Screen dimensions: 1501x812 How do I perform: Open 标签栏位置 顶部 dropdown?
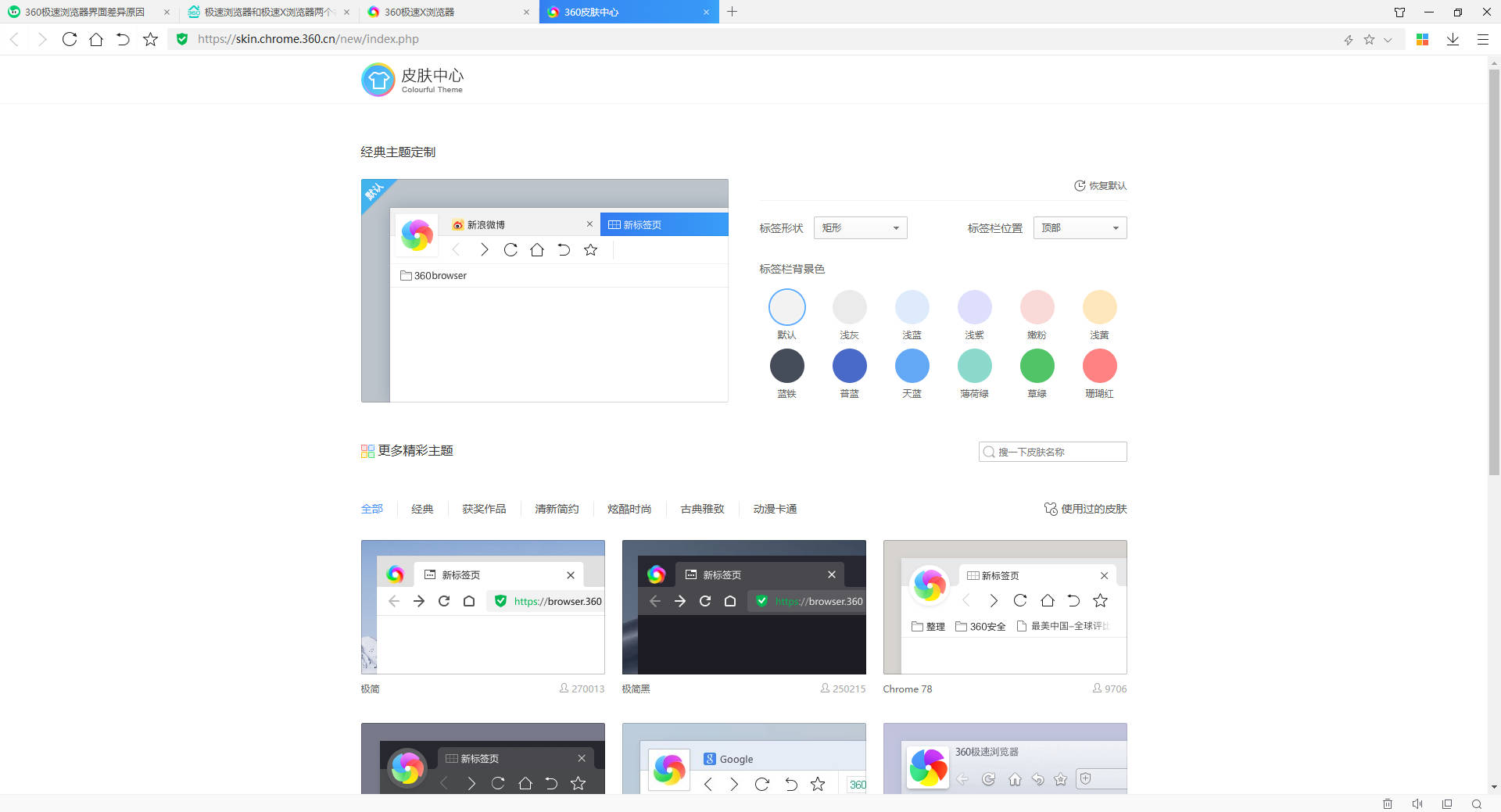click(x=1080, y=228)
